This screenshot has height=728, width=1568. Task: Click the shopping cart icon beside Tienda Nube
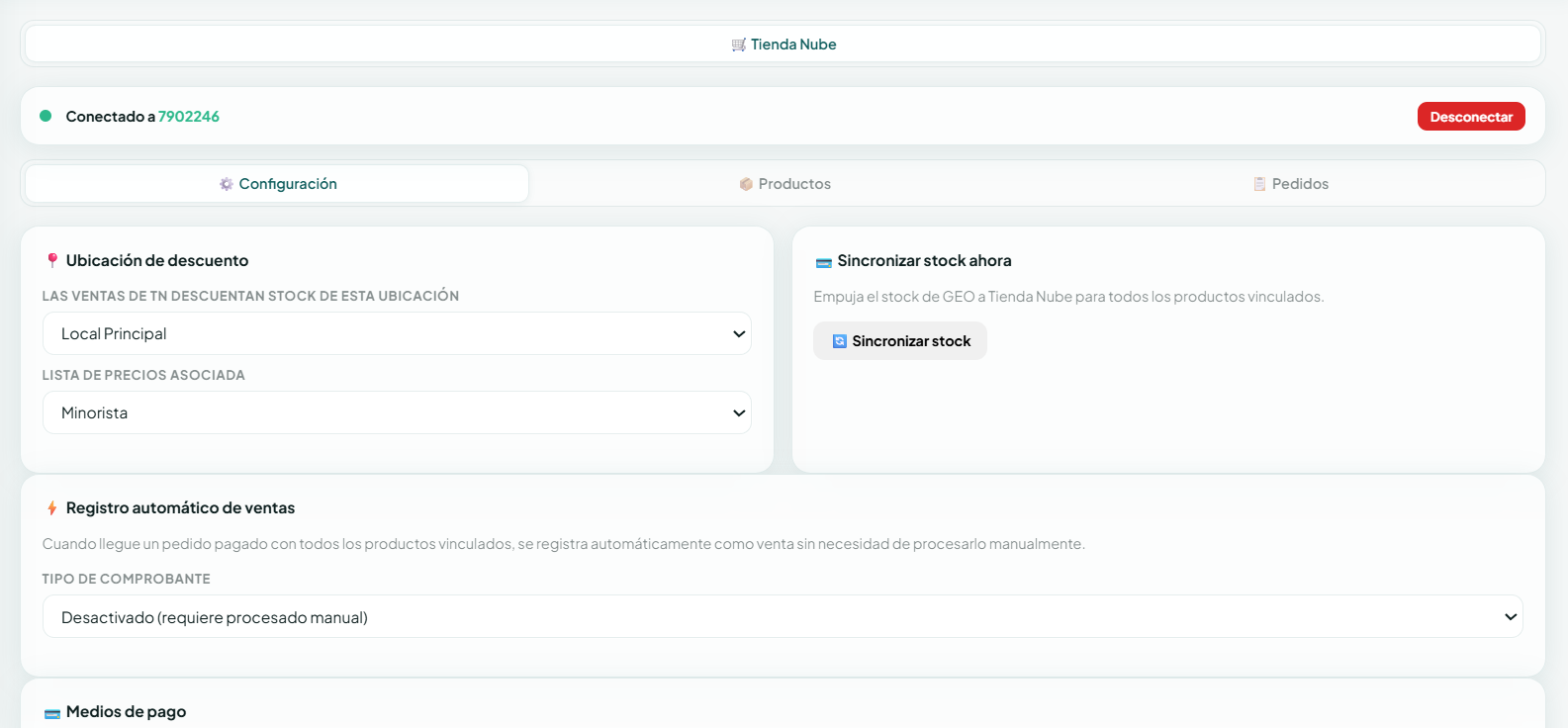coord(739,45)
